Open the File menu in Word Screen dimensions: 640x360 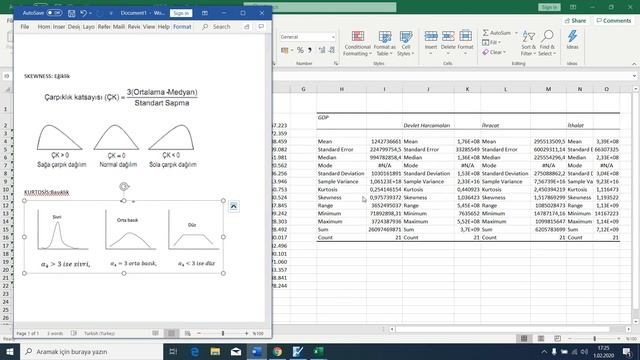pyautogui.click(x=25, y=27)
